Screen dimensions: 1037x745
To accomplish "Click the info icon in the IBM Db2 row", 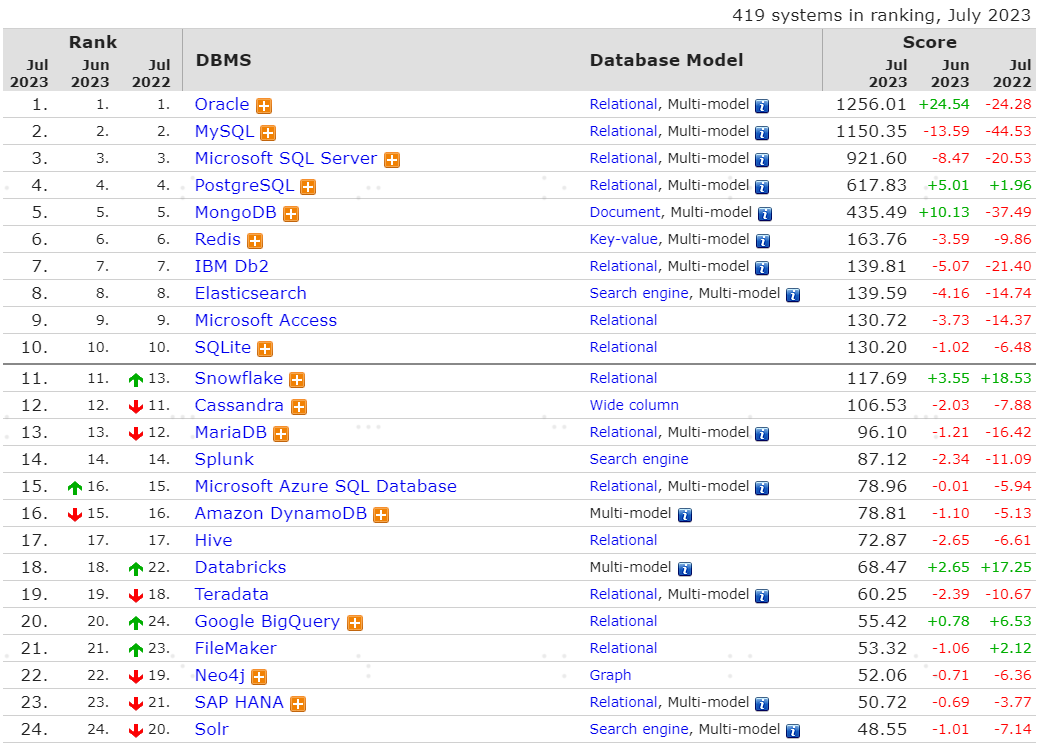I will [762, 269].
